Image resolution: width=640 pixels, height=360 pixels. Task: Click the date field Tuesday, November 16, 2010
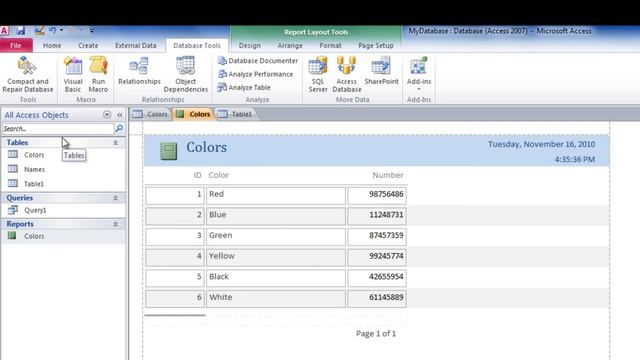coord(541,144)
